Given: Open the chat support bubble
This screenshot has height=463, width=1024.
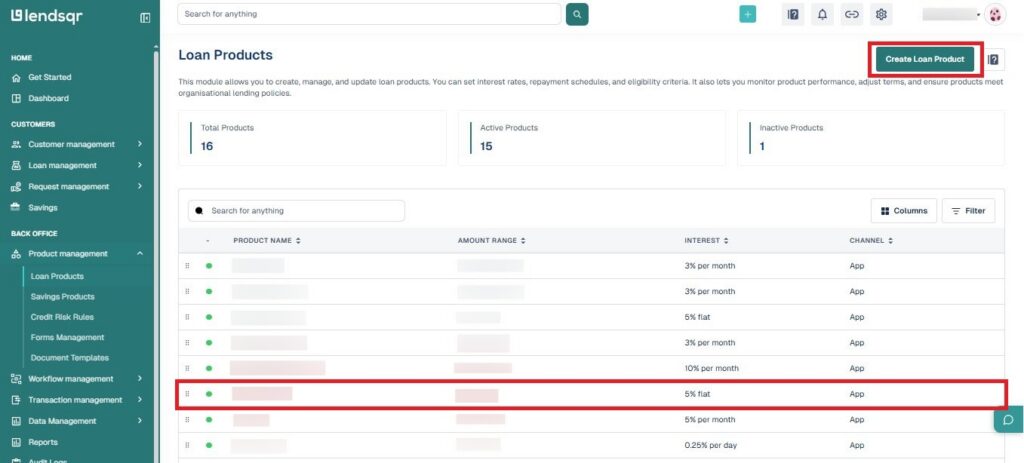Looking at the screenshot, I should (x=1008, y=419).
